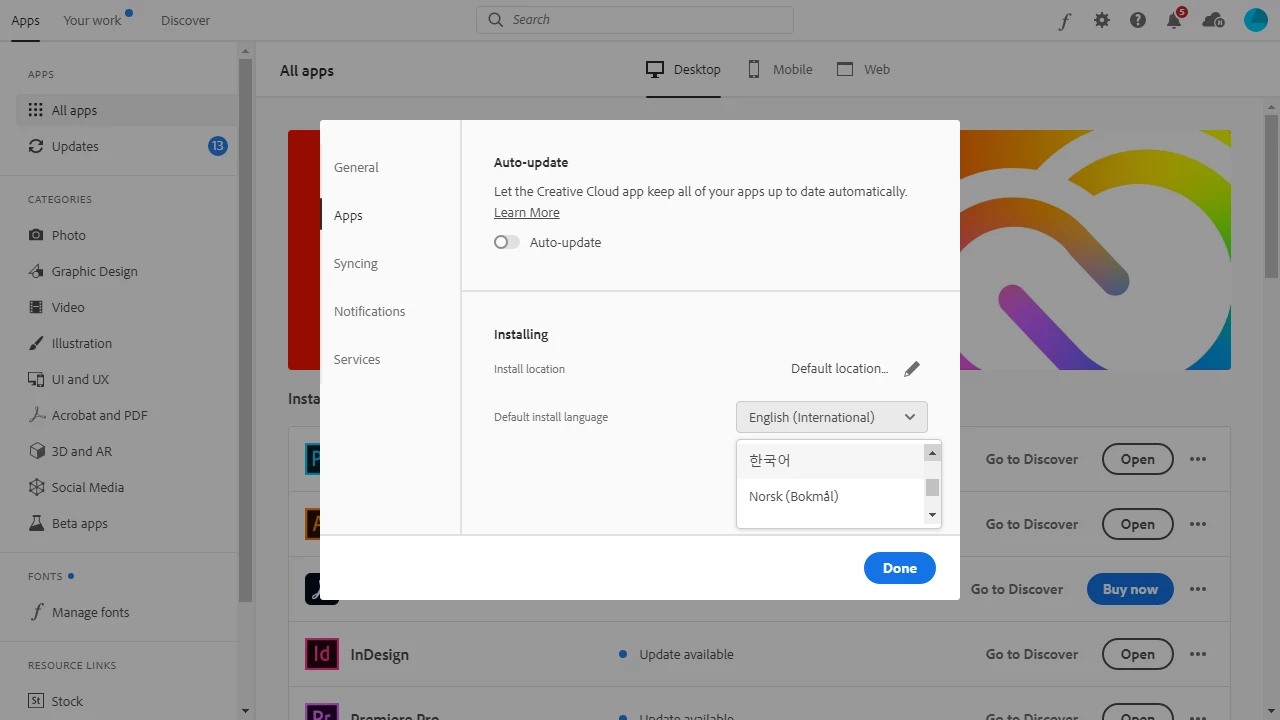This screenshot has width=1280, height=720.
Task: Click the Done button
Action: [x=900, y=568]
